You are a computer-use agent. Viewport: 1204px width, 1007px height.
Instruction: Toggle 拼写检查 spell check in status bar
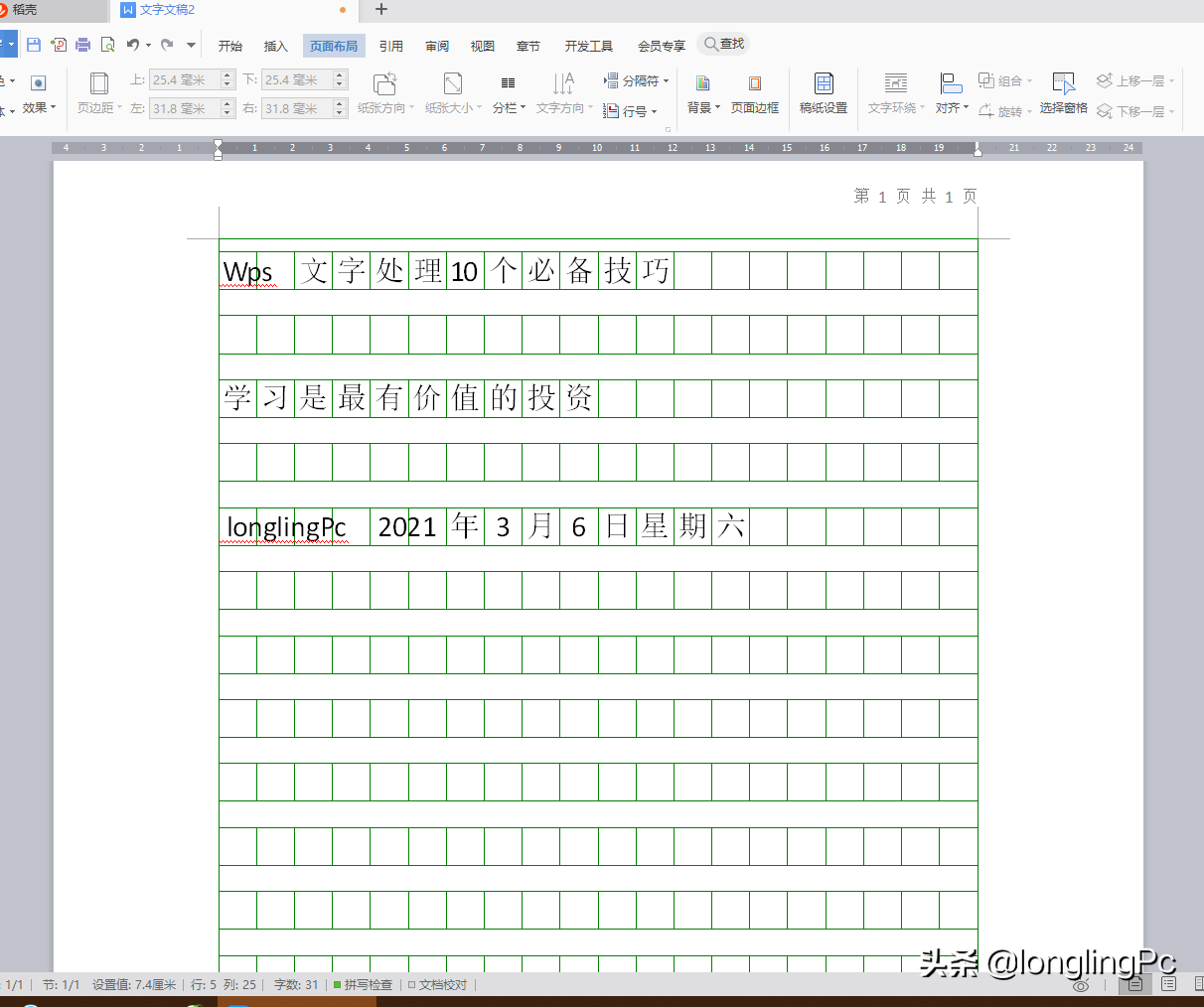(363, 985)
